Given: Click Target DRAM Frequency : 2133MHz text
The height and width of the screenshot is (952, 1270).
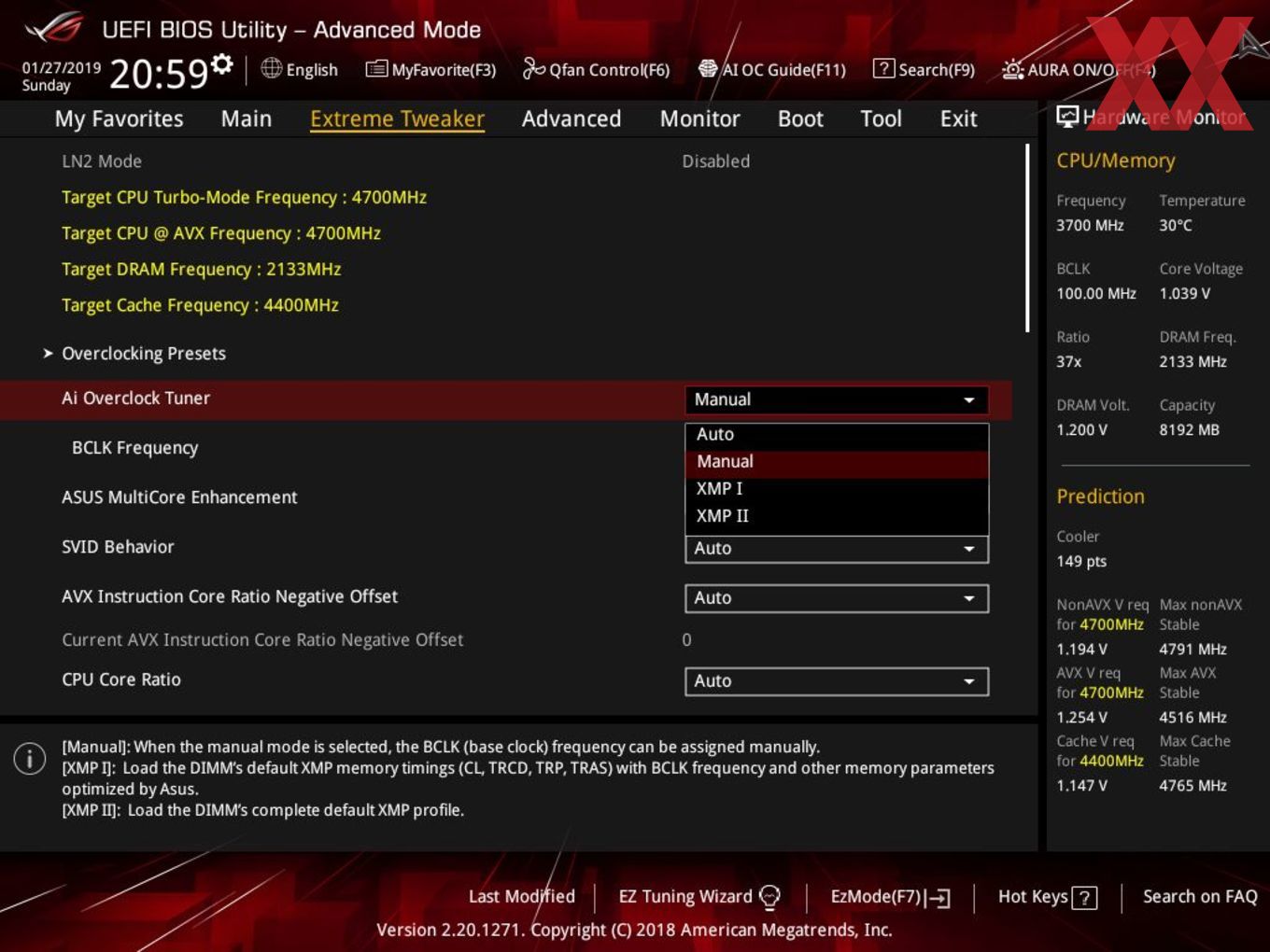Looking at the screenshot, I should (x=201, y=269).
